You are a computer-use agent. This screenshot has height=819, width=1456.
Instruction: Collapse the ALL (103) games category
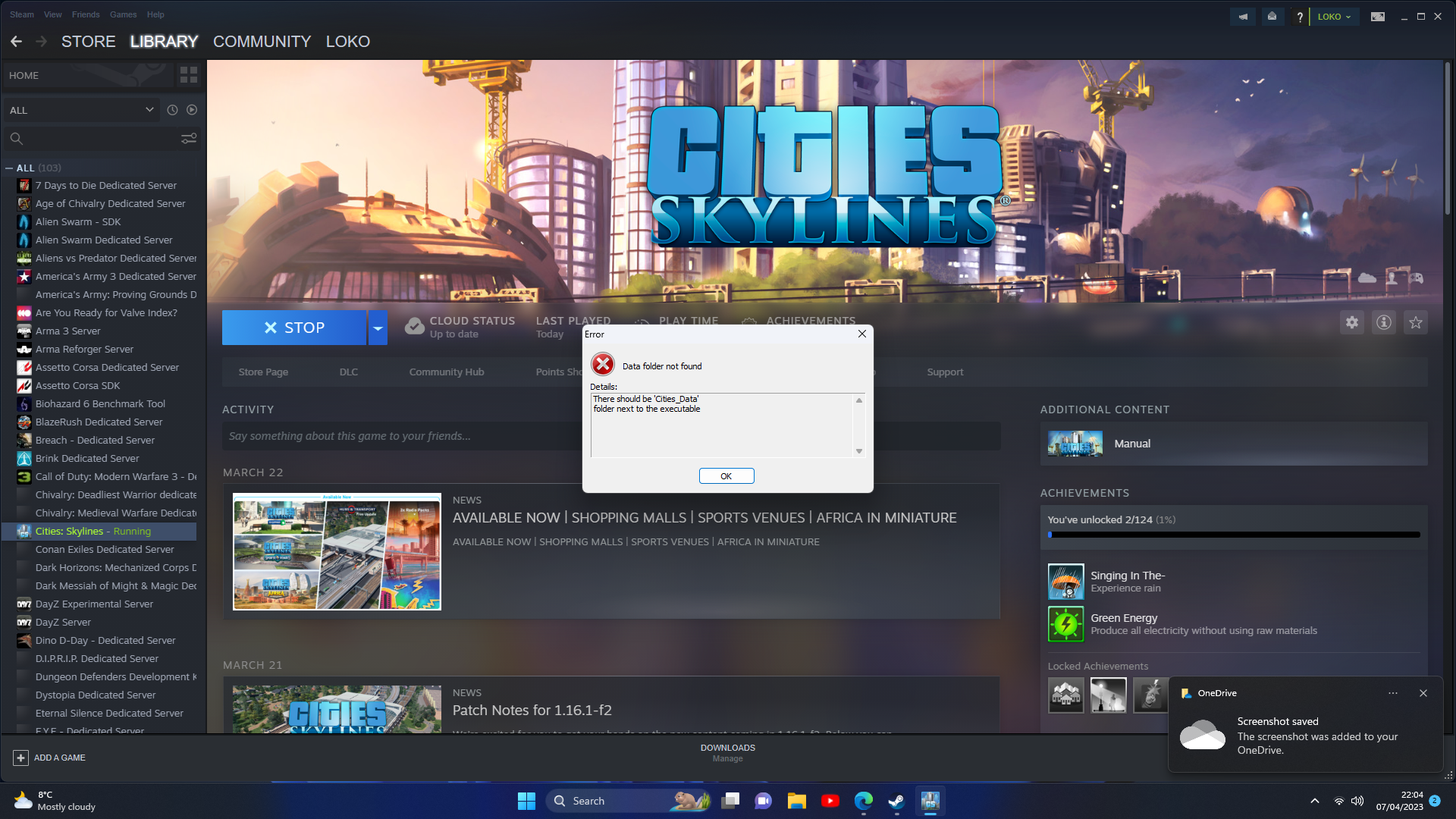point(9,168)
